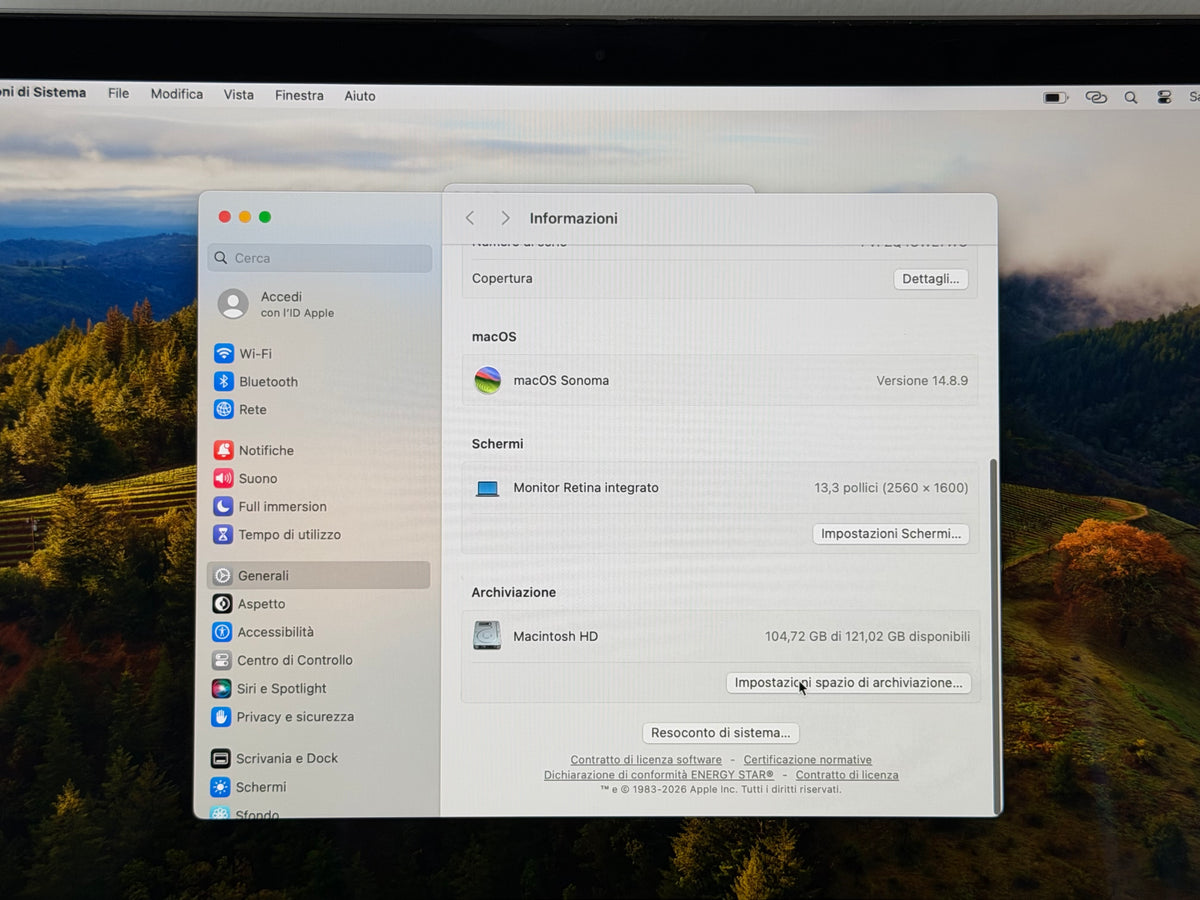Open Tempo di utilizzo hourglass icon
This screenshot has width=1200, height=900.
pos(223,535)
